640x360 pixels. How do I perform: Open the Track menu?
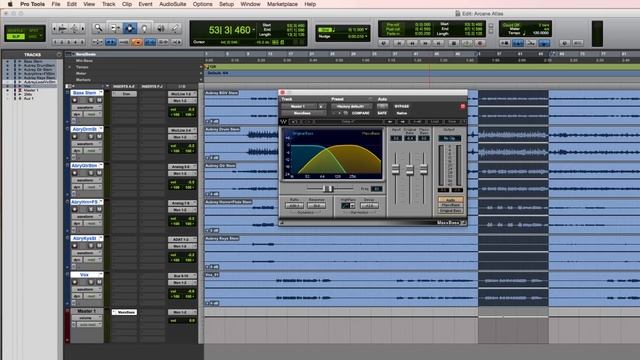(108, 4)
